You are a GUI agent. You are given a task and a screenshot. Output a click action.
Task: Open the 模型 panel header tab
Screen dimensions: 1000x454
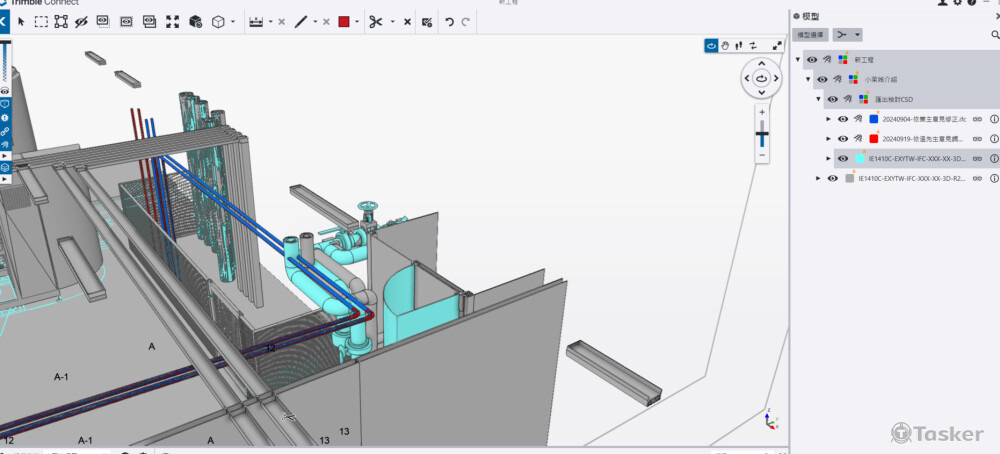tap(807, 16)
